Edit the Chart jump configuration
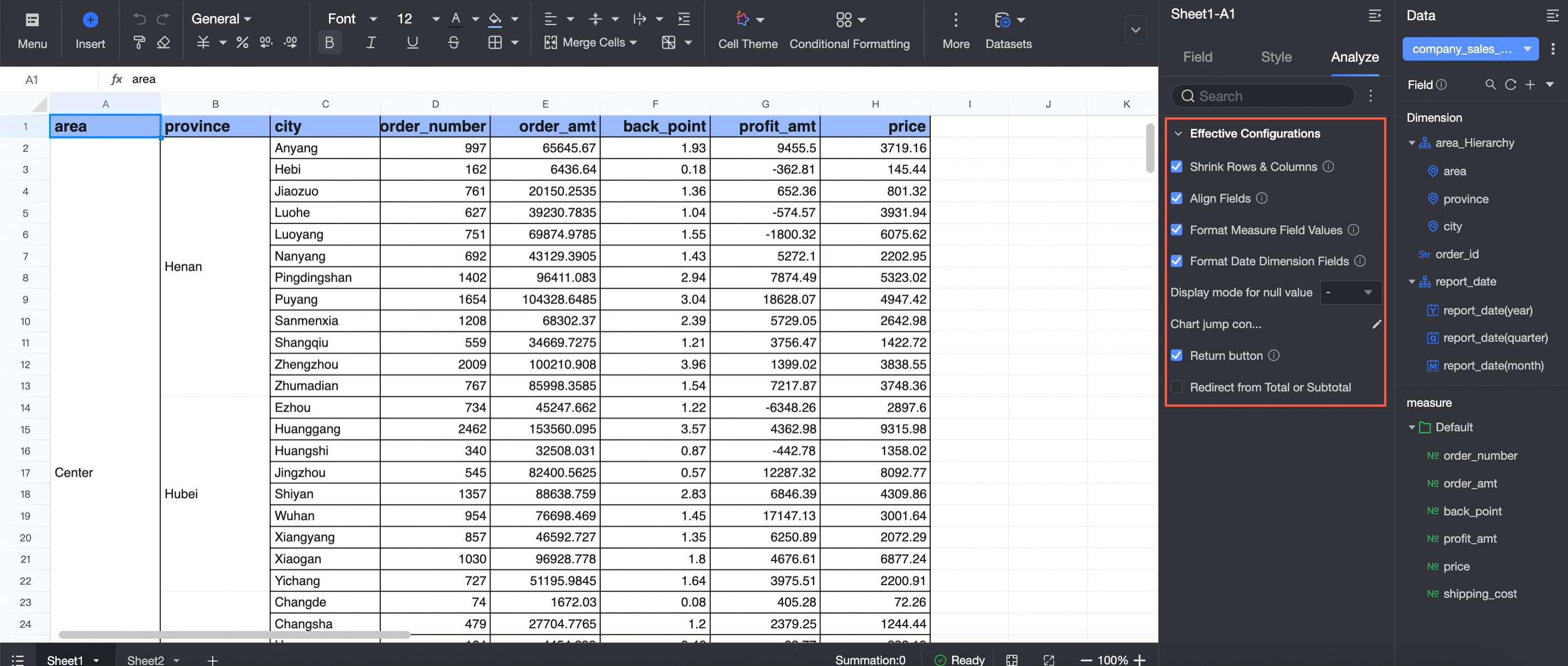 tap(1377, 324)
